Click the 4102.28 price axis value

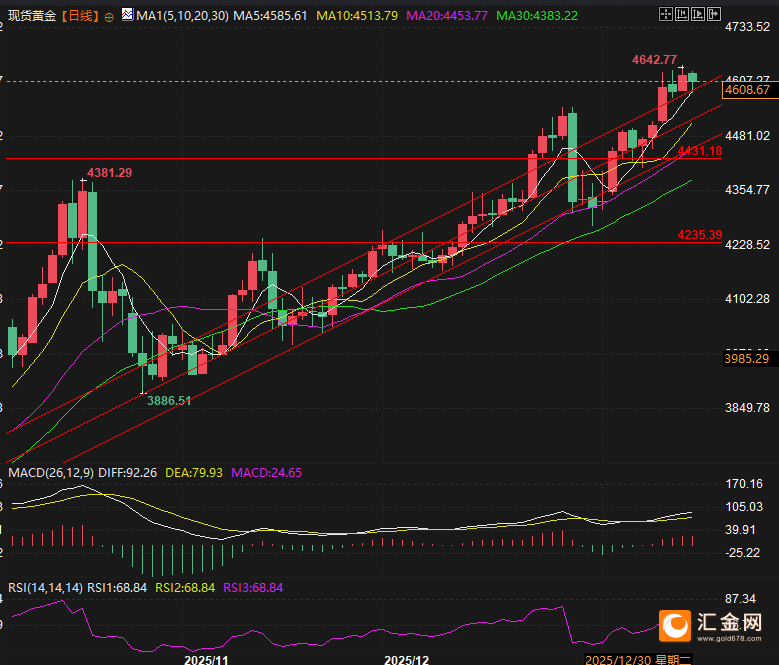tap(747, 298)
